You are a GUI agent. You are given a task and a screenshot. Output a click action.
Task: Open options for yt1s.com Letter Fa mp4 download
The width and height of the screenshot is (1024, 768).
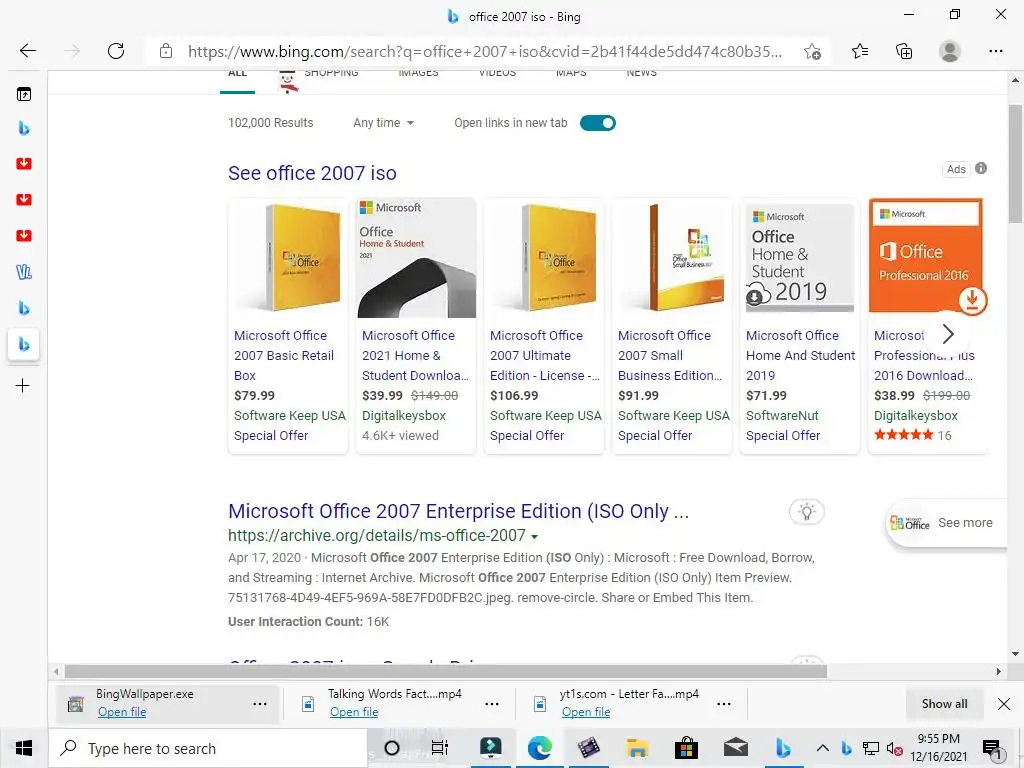click(x=724, y=704)
